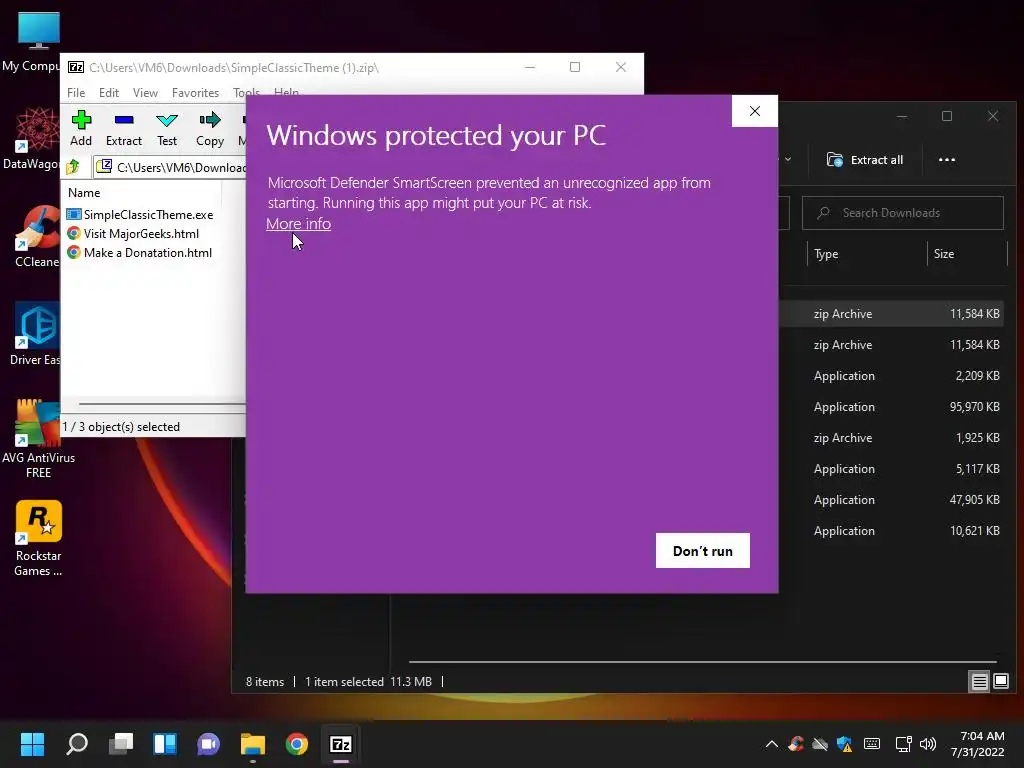Image resolution: width=1024 pixels, height=768 pixels.
Task: Click the Add tool in 7-Zip
Action: pos(81,129)
